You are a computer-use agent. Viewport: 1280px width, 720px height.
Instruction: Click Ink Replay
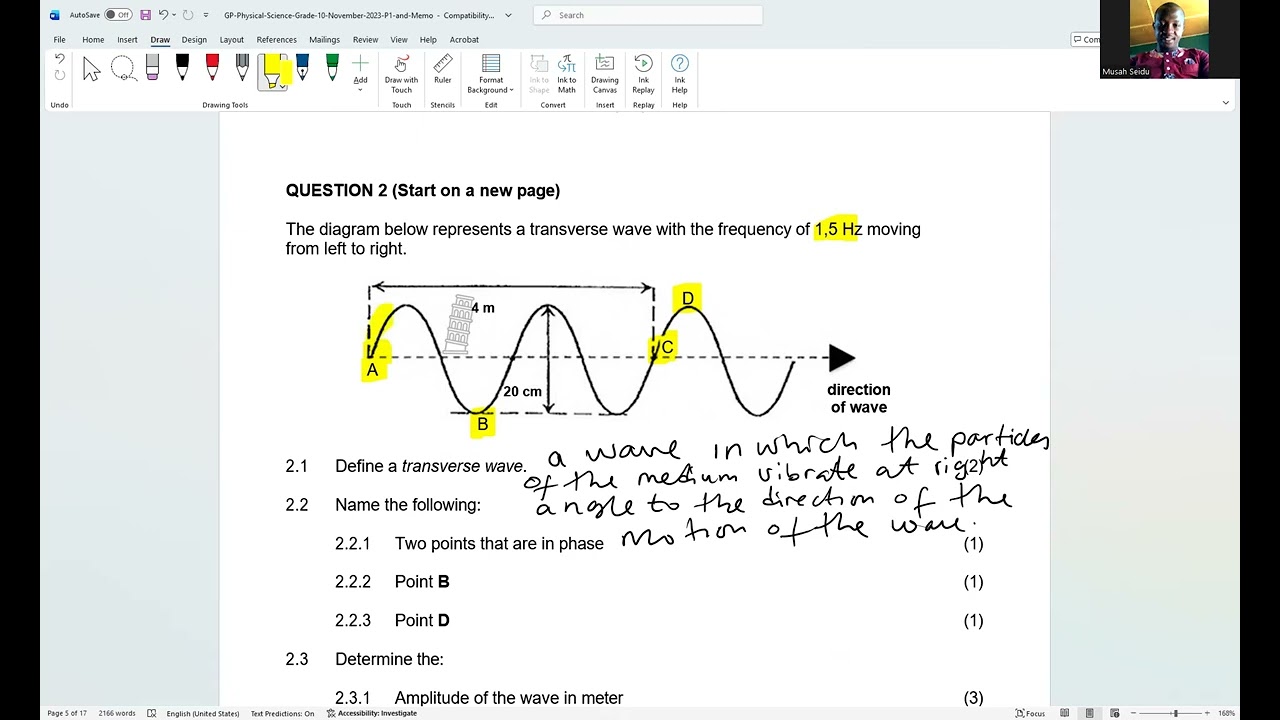coord(643,74)
